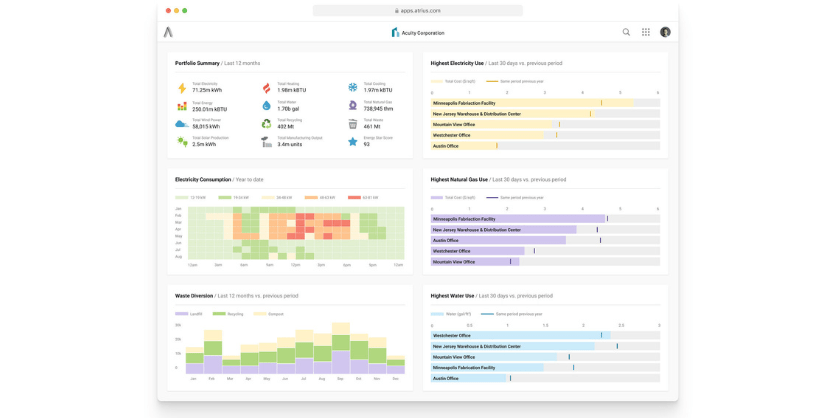Select New Jersey Warehouse bar in natural gas chart
This screenshot has width=836, height=418.
pos(503,229)
